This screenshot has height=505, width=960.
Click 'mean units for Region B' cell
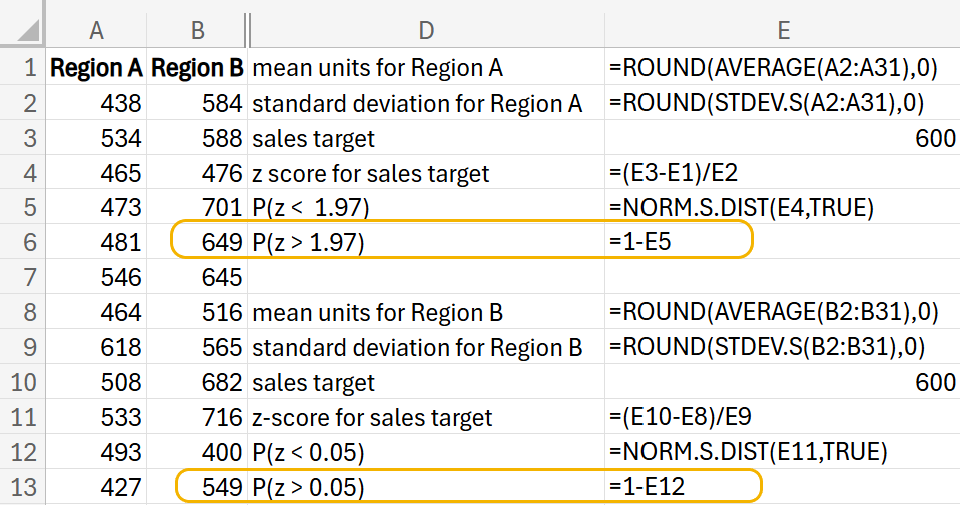click(x=426, y=313)
